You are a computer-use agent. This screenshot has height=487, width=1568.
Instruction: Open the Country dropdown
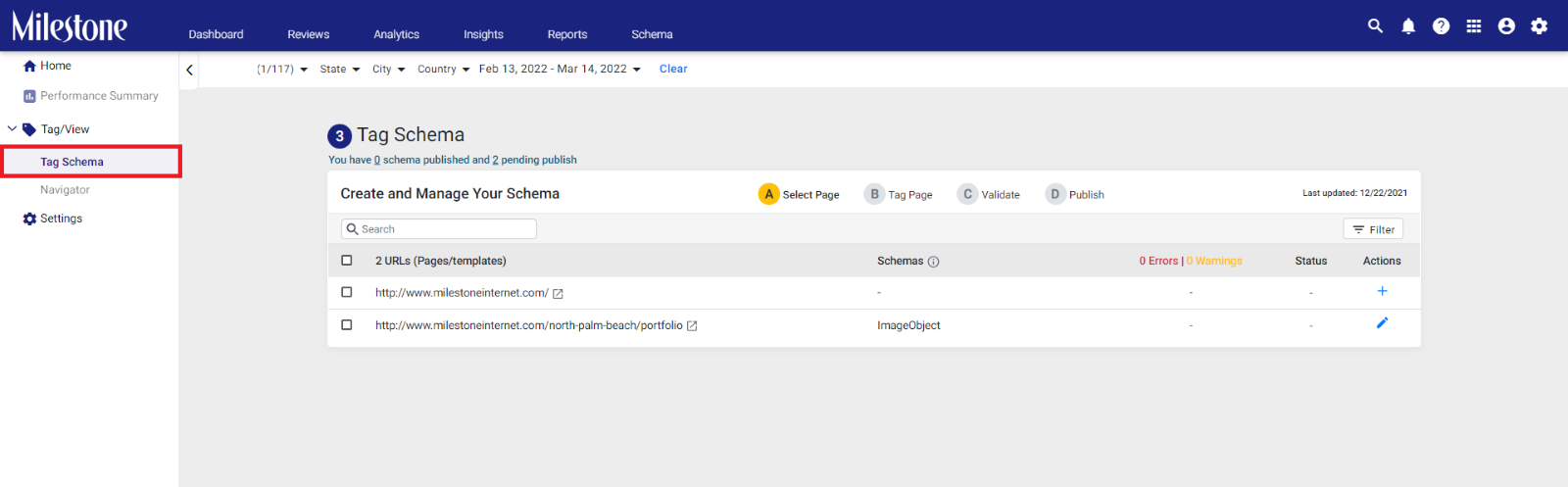[x=443, y=70]
